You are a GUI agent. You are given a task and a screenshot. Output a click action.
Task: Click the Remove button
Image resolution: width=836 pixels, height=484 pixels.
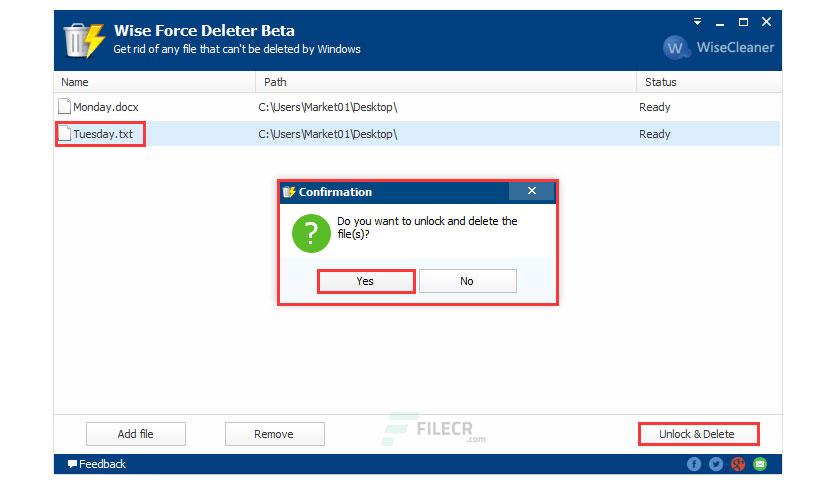coord(275,434)
